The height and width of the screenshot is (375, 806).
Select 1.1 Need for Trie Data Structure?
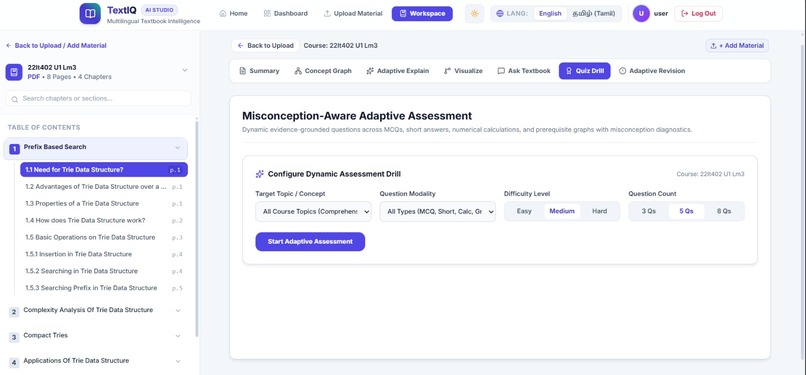click(104, 170)
